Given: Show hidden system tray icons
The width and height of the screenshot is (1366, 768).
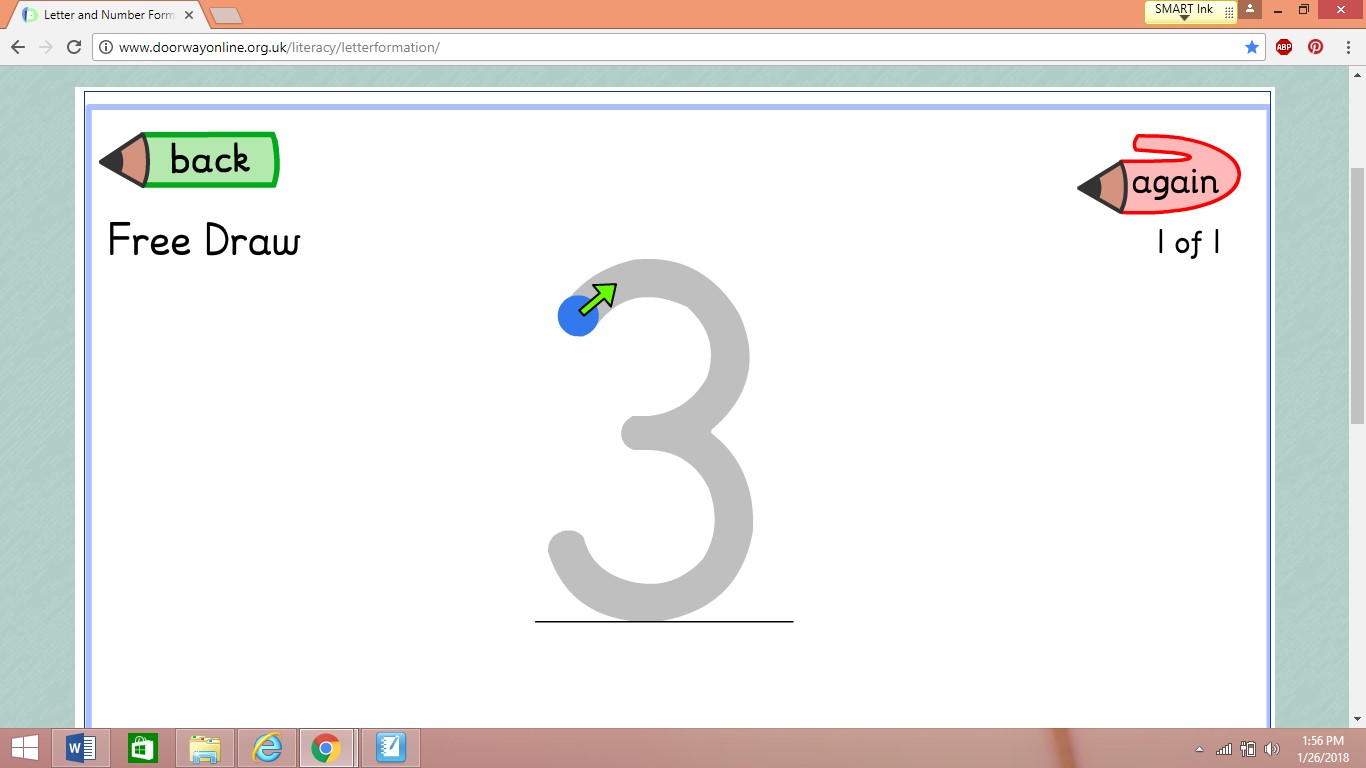Looking at the screenshot, I should (1199, 749).
